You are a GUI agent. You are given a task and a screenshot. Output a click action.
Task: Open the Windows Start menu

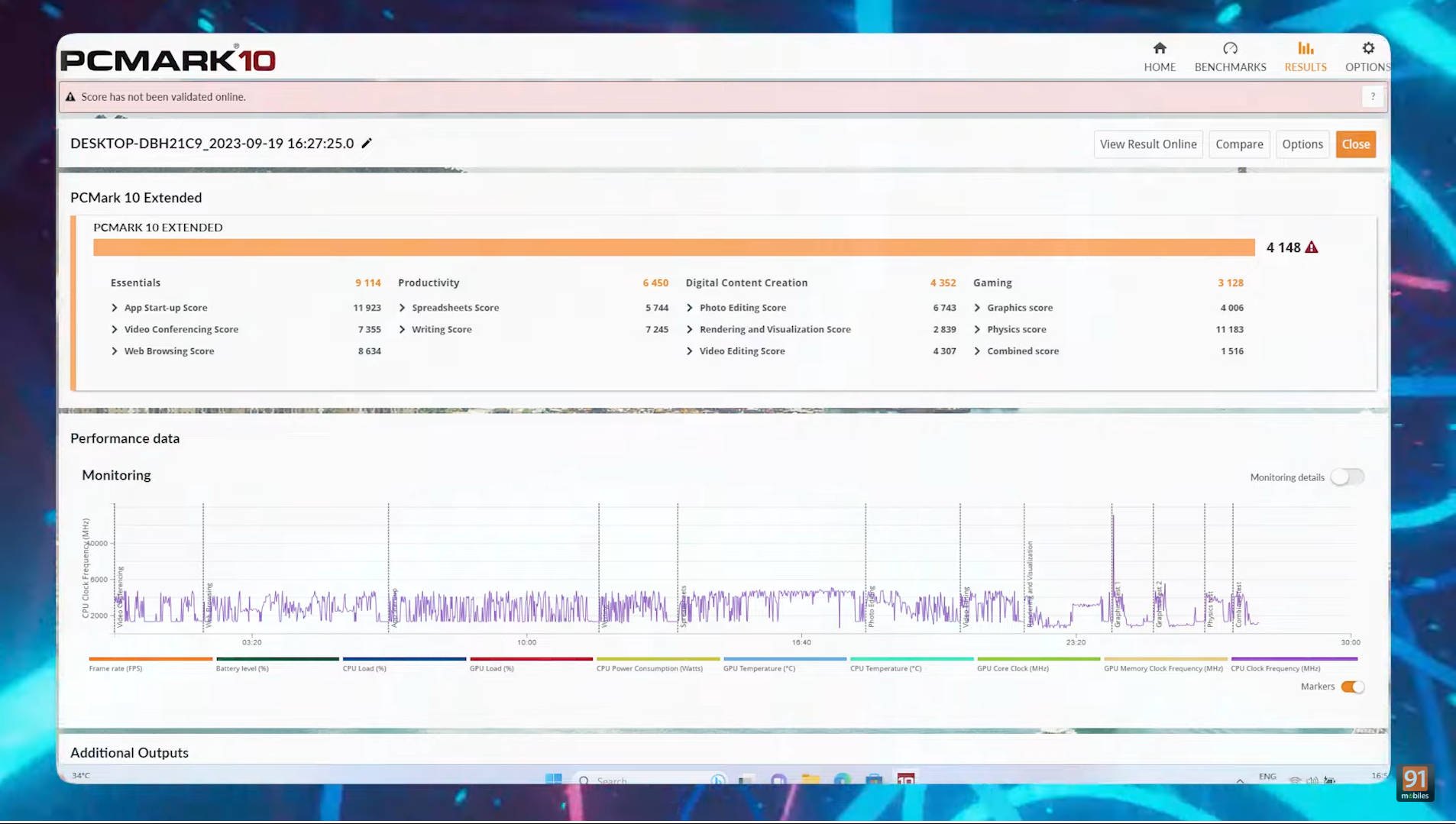click(554, 779)
